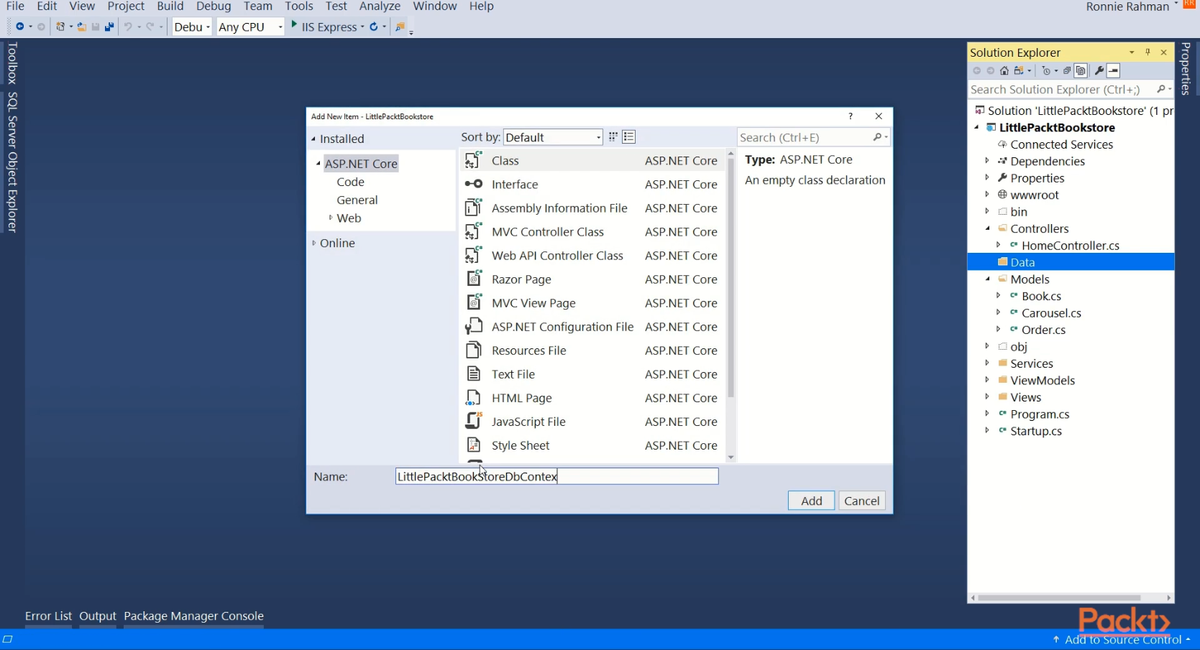Pick the MVC Controller Class icon
The width and height of the screenshot is (1200, 650).
[474, 231]
